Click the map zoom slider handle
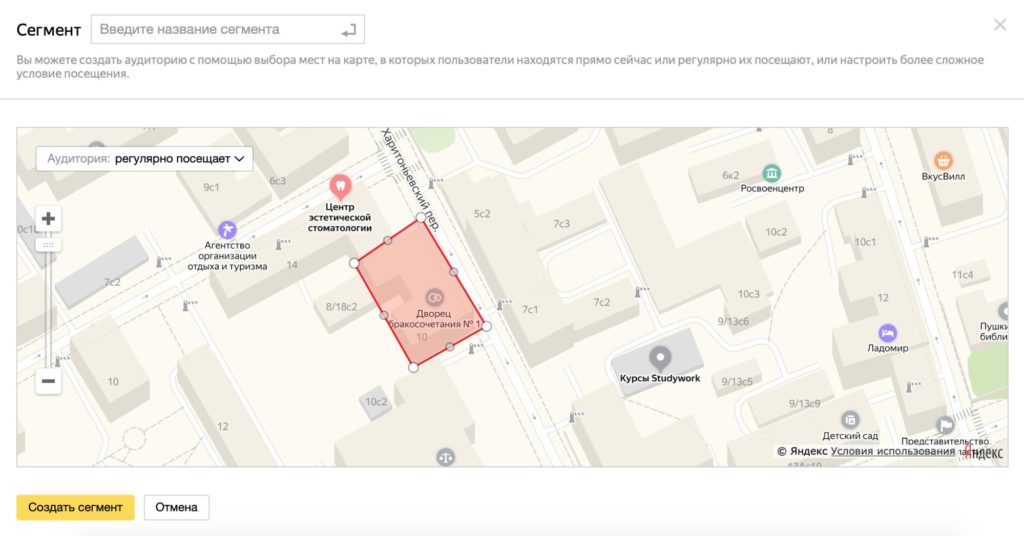Image resolution: width=1024 pixels, height=536 pixels. tap(48, 245)
